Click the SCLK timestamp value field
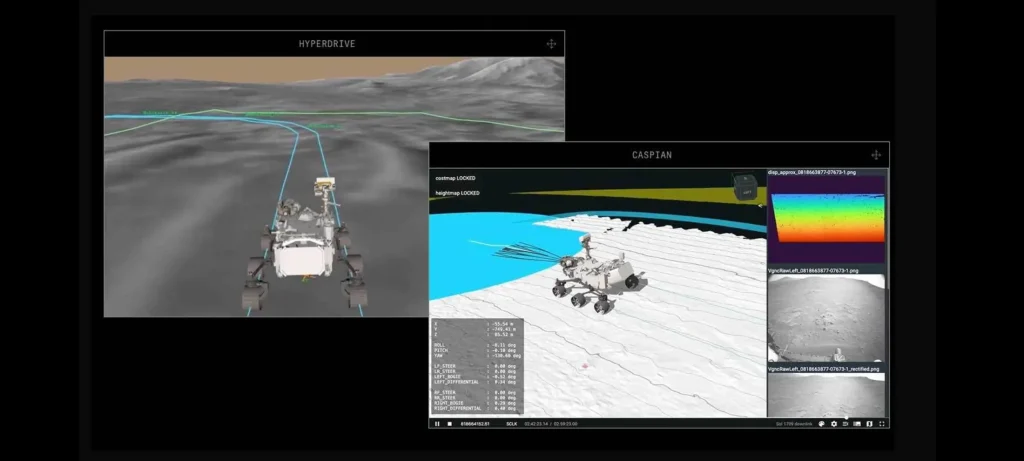The width and height of the screenshot is (1024, 461). [474, 424]
